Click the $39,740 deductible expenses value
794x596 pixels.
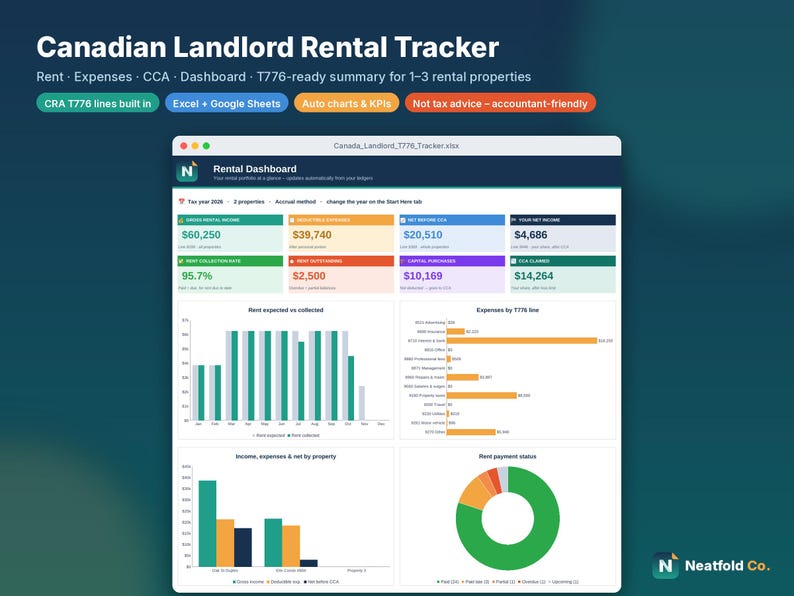[312, 235]
